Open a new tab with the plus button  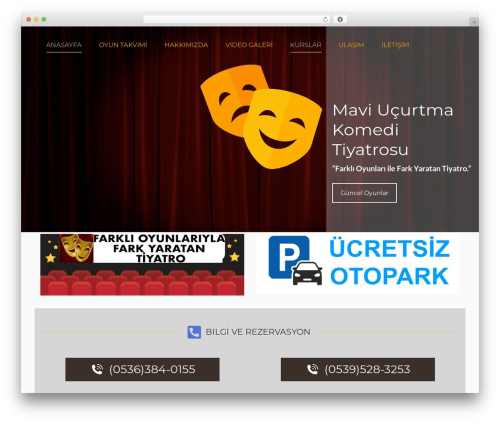(474, 22)
